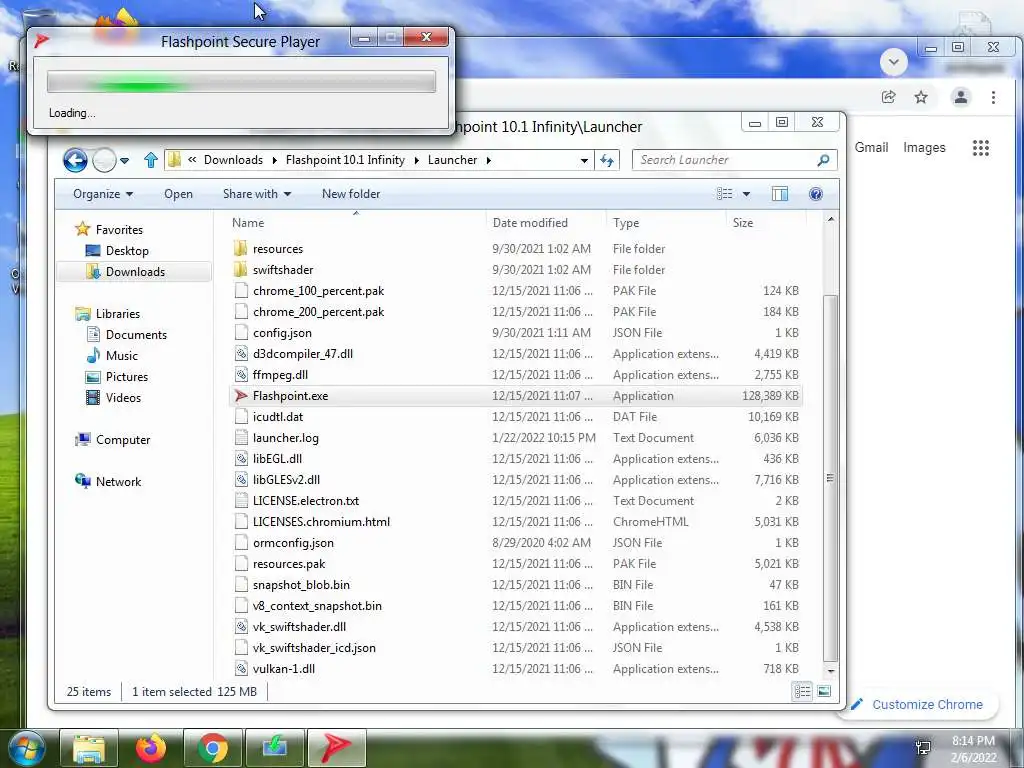Click the Change your view icon
Image resolution: width=1024 pixels, height=768 pixels.
[724, 194]
